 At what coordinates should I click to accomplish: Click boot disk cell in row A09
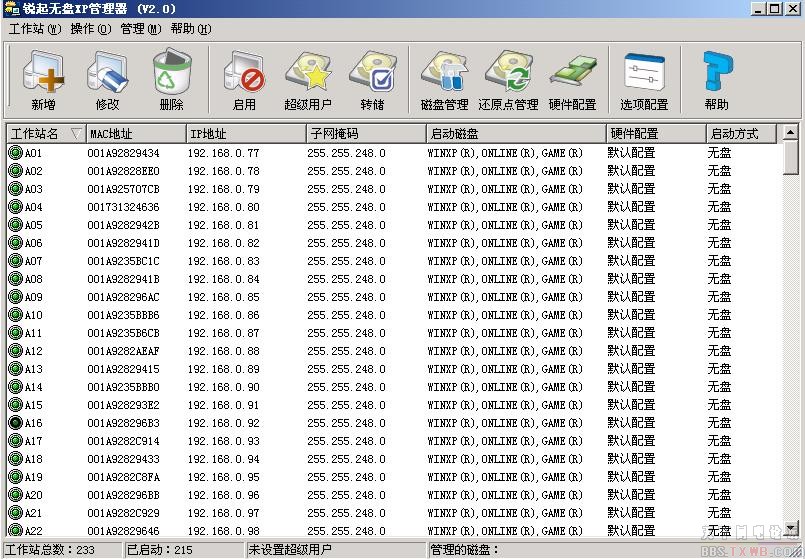pyautogui.click(x=505, y=297)
